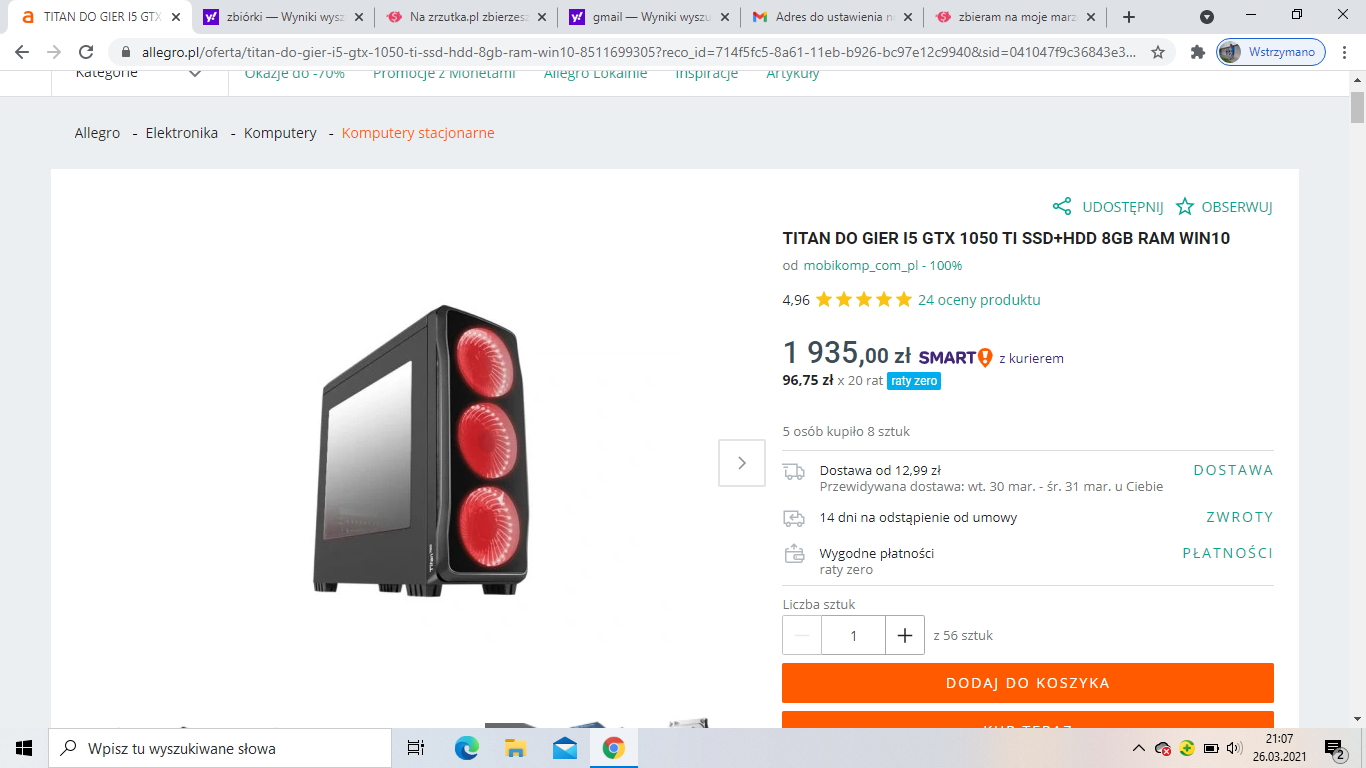This screenshot has height=768, width=1366.
Task: Show hidden system tray icons
Action: (1138, 748)
